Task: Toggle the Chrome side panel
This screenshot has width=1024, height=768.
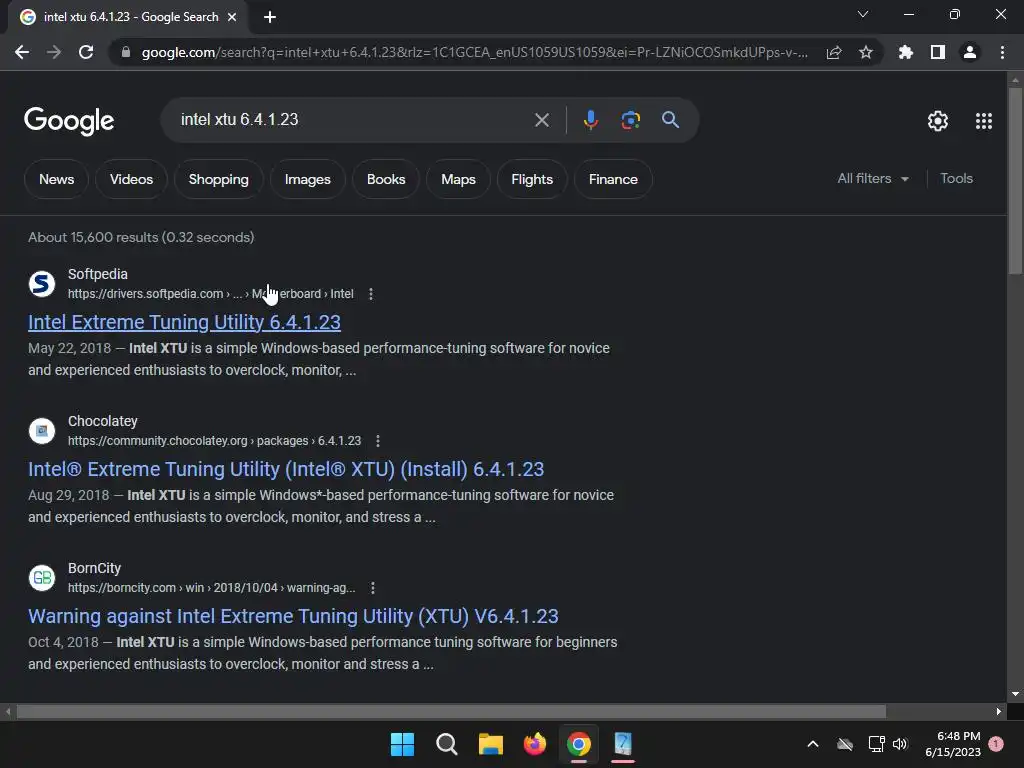Action: (x=938, y=52)
